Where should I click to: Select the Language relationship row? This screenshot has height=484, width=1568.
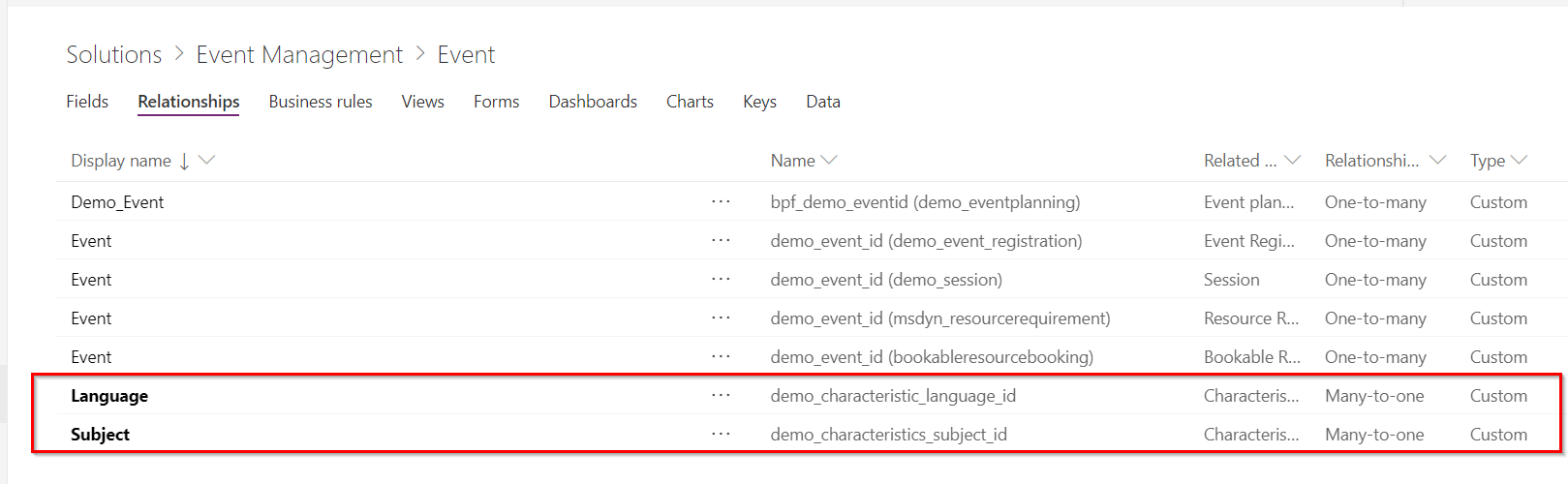pyautogui.click(x=109, y=396)
